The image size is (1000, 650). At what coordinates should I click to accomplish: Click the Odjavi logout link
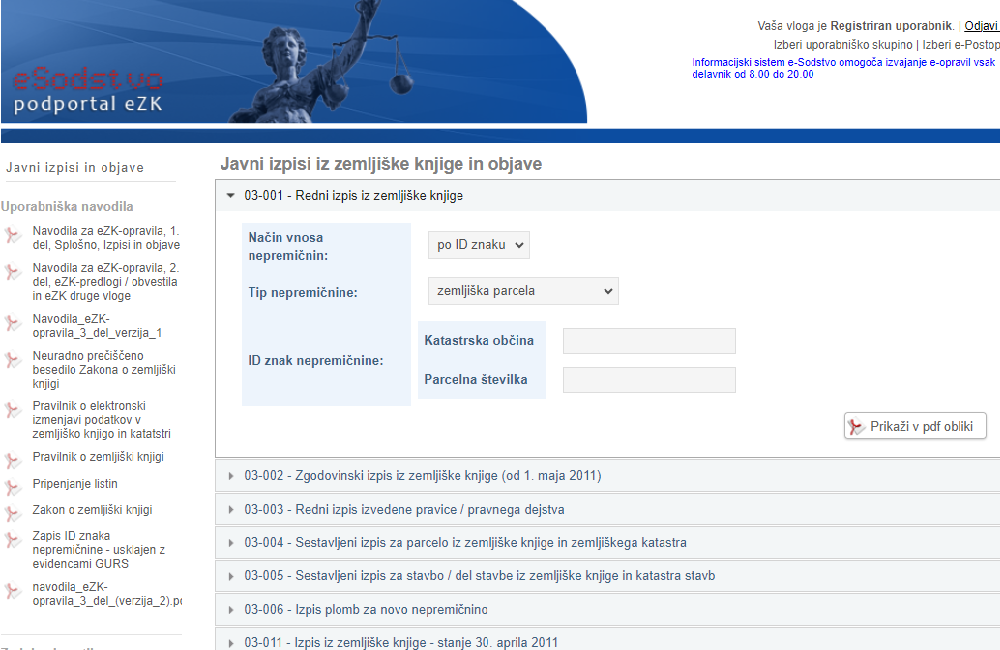coord(981,26)
